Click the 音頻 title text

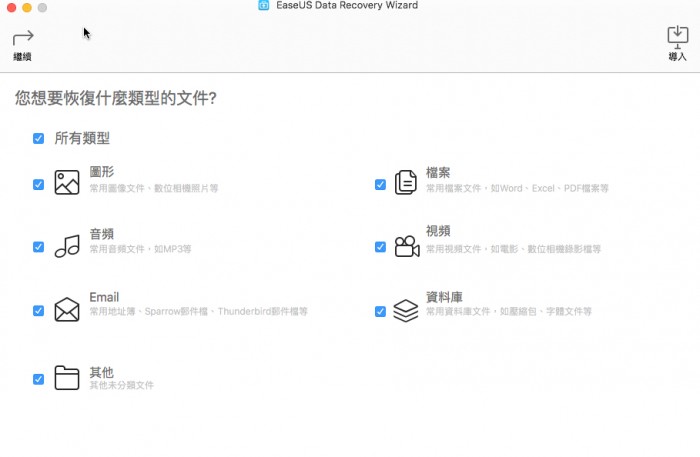[102, 234]
